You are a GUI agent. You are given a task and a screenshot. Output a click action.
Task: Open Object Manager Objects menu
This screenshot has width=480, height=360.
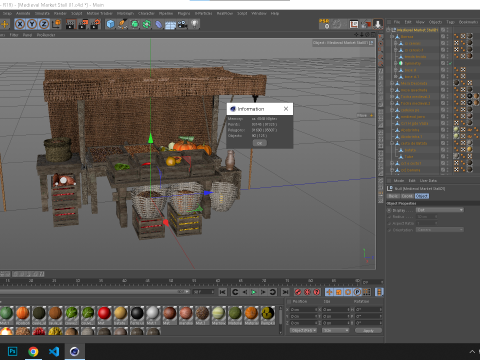435,22
